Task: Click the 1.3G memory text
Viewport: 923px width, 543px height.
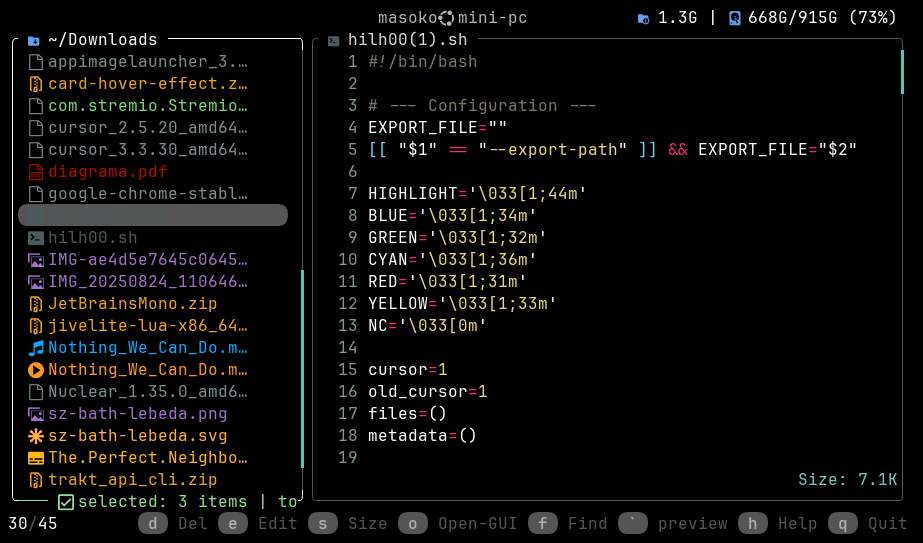Action: 678,18
